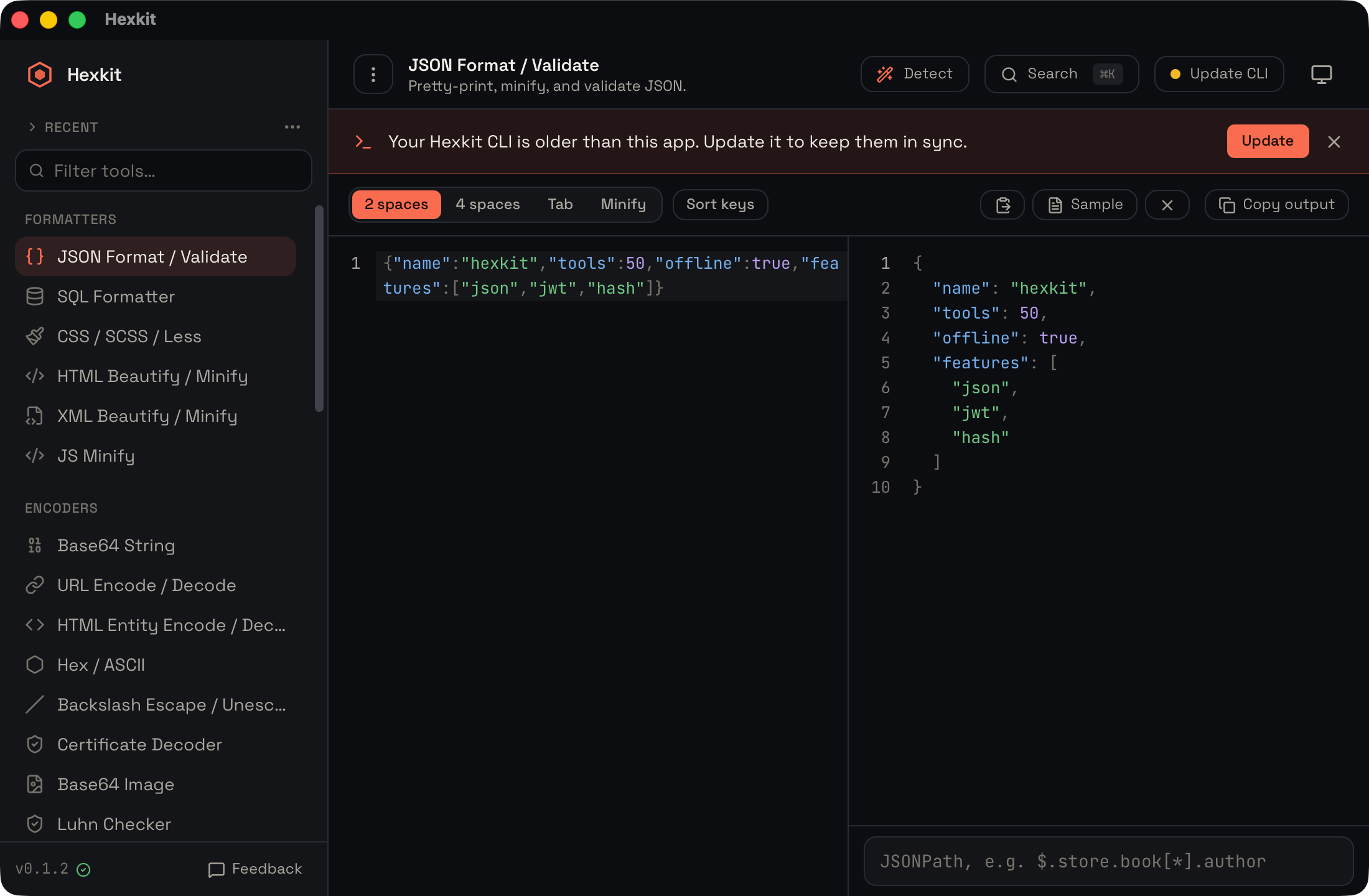Viewport: 1369px width, 896px height.
Task: Click the terminal prompt icon in banner
Action: tap(363, 142)
